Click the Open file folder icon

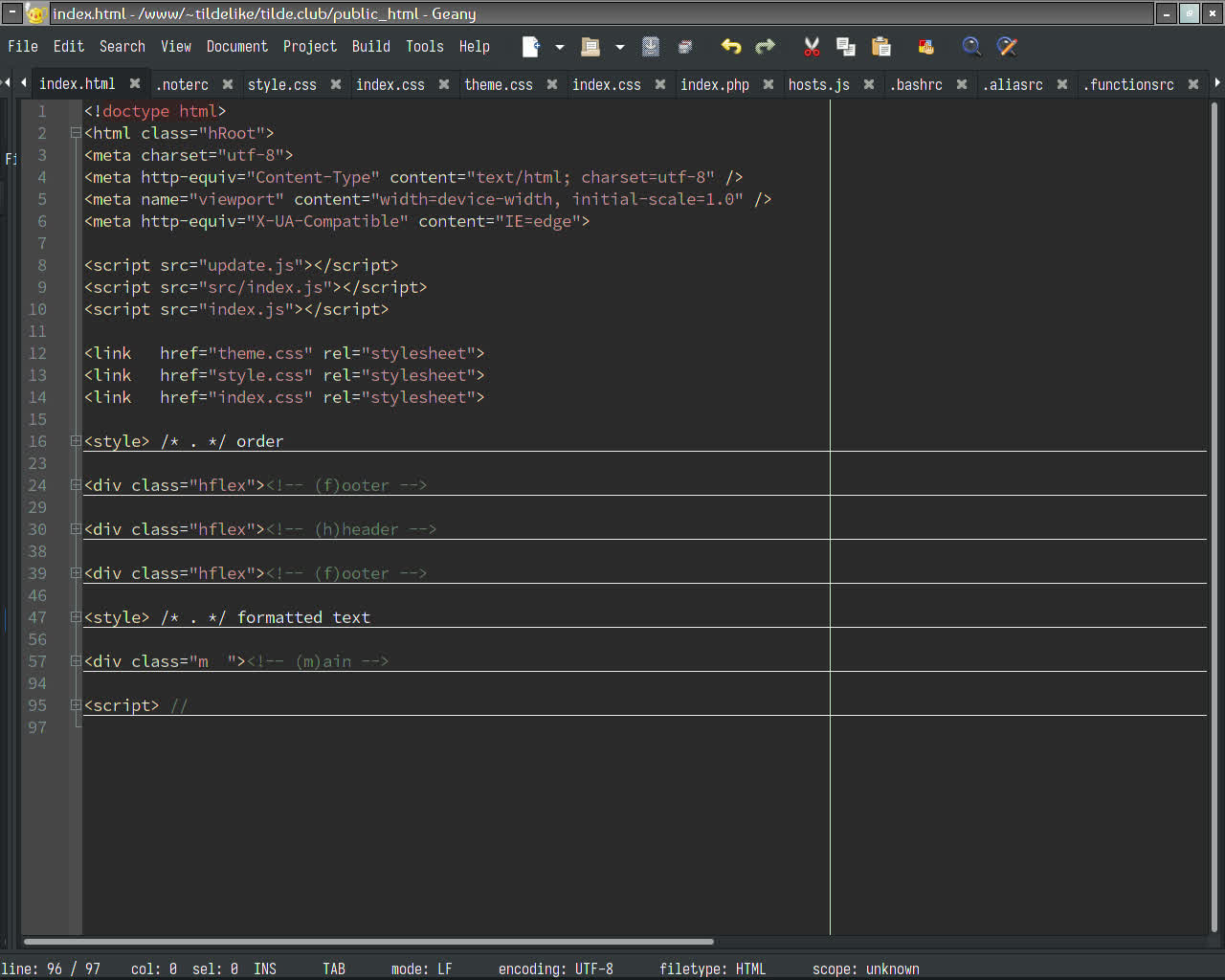pyautogui.click(x=590, y=47)
